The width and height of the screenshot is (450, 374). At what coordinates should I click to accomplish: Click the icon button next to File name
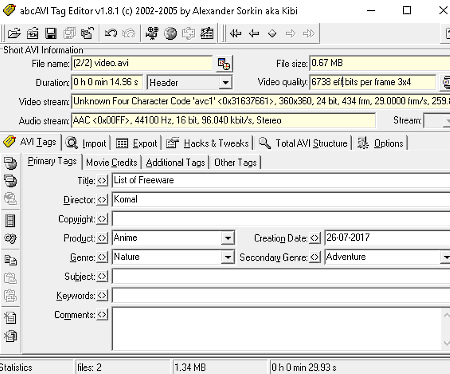click(224, 63)
